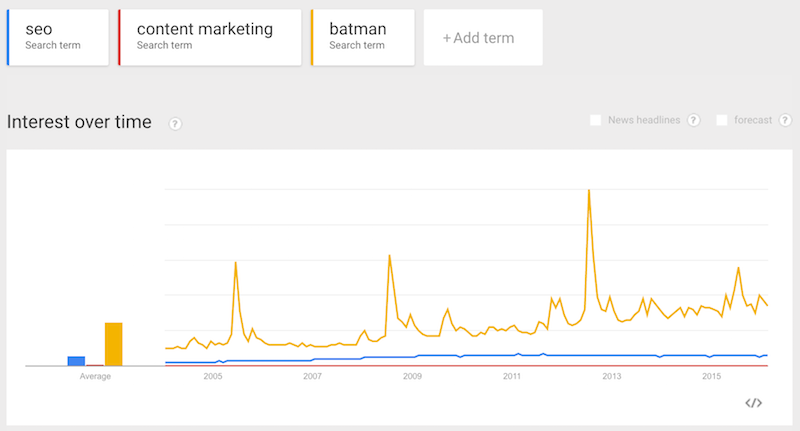Screen dimensions: 800x431
Task: Click the blue seo average bar
Action: 76,361
